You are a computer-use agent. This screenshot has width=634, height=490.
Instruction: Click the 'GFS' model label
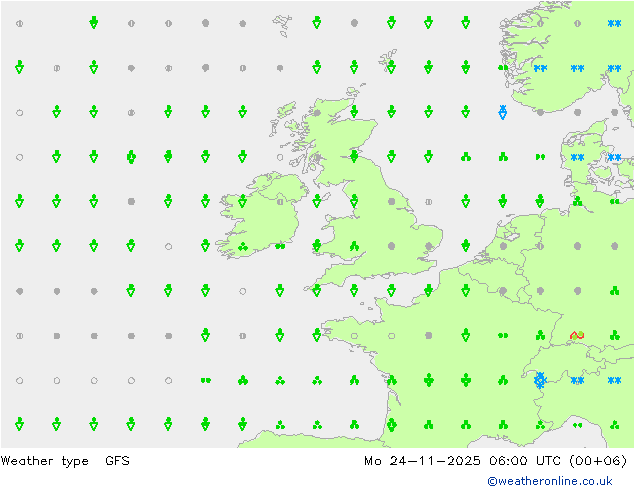117,460
